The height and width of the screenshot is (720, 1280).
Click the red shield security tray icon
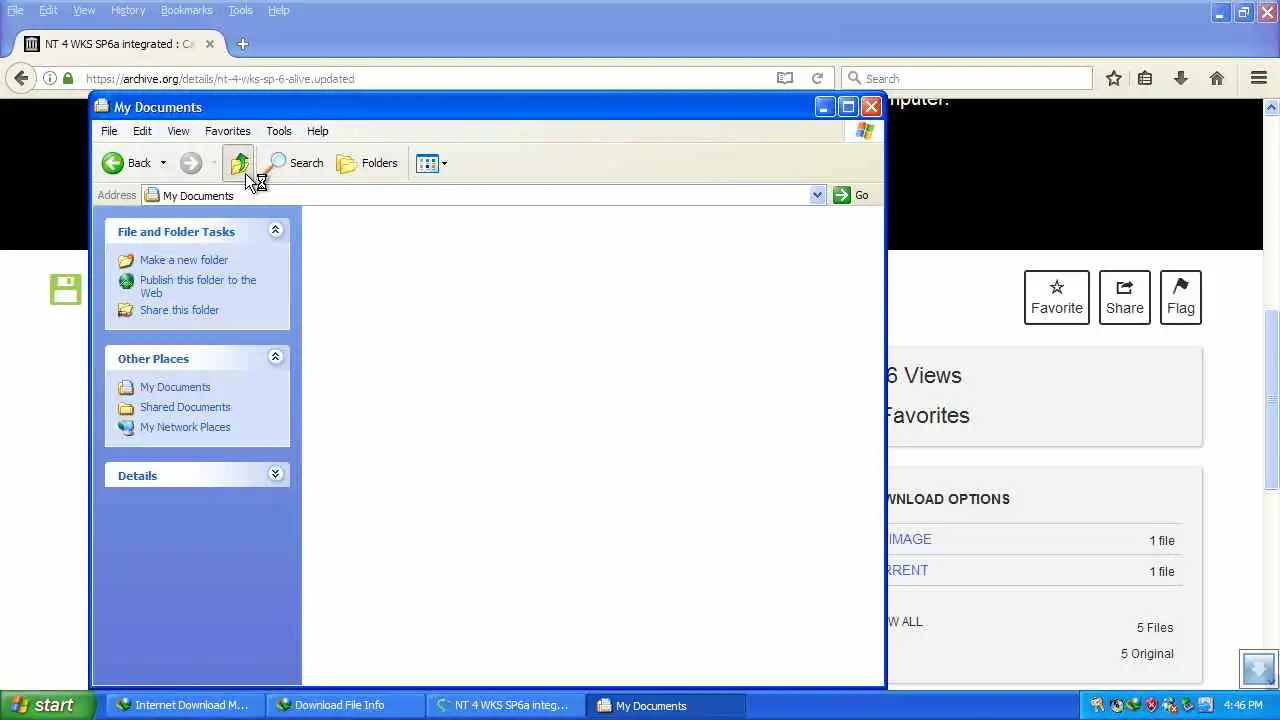1151,705
